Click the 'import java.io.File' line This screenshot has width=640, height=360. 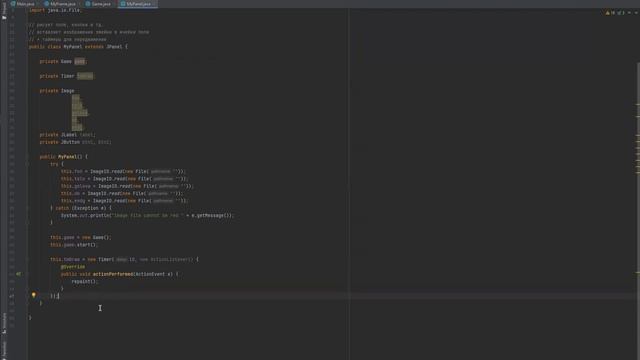(x=55, y=10)
